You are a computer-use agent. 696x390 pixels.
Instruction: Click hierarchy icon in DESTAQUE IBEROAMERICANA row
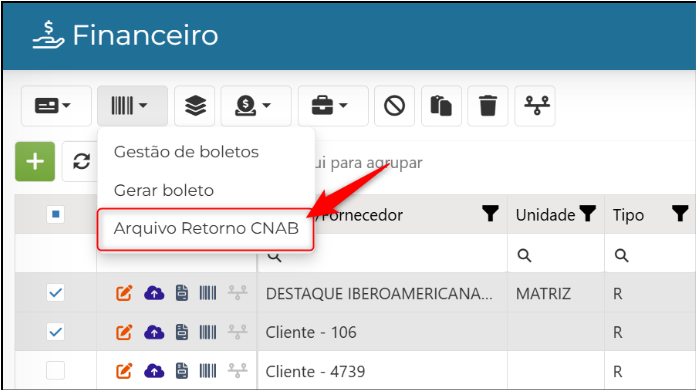237,293
